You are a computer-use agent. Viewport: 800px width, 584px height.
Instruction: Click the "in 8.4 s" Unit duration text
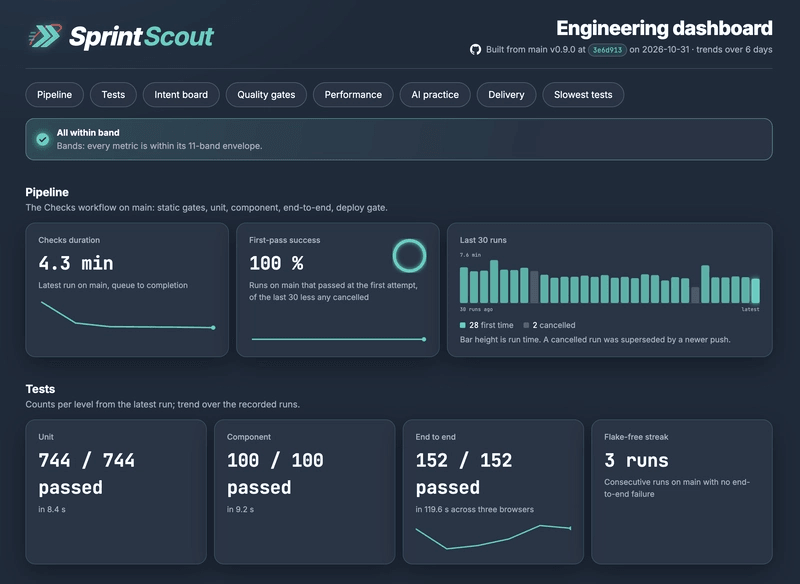click(x=52, y=509)
